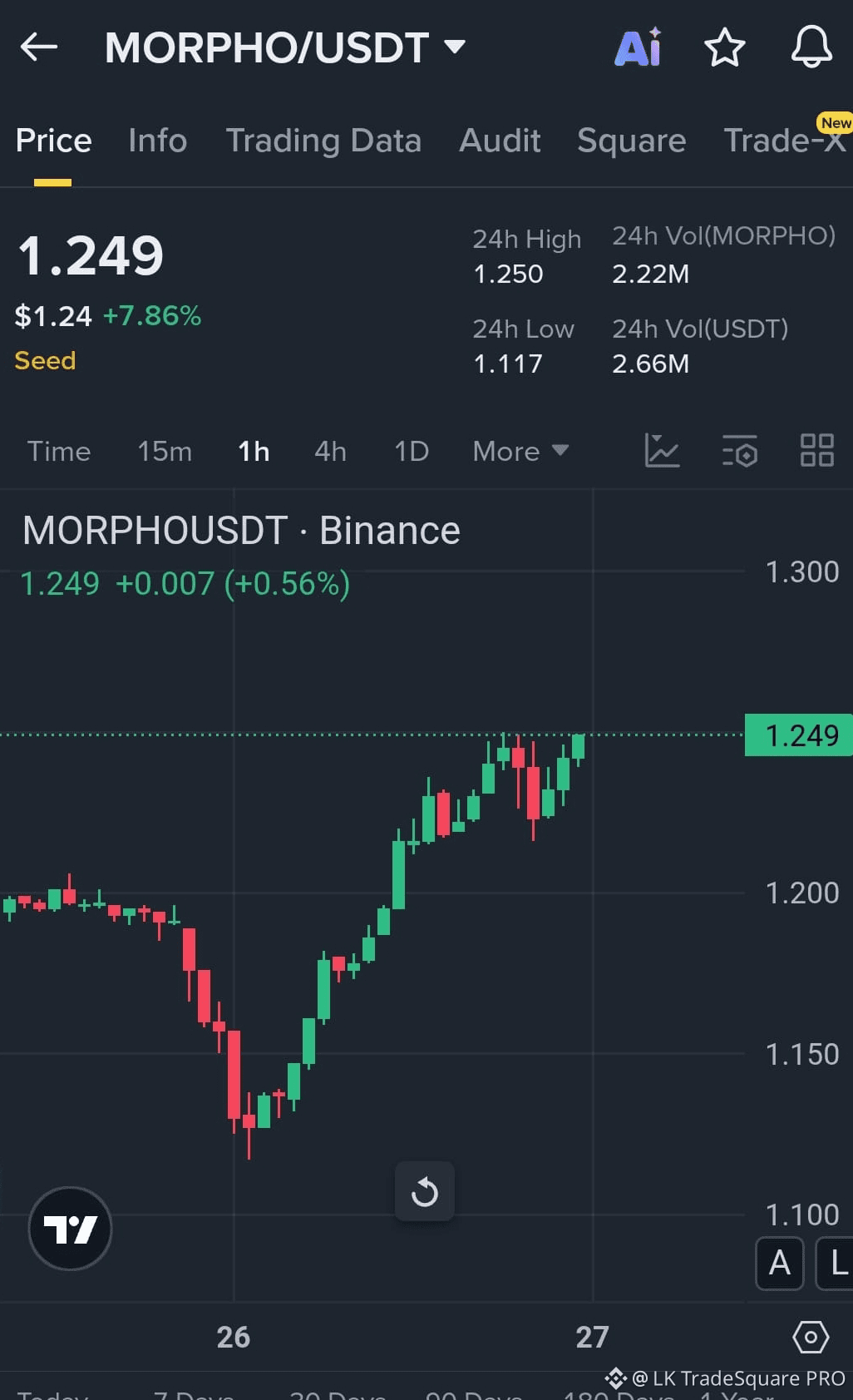This screenshot has width=853, height=1400.
Task: Open the indicator settings icon
Action: pyautogui.click(x=740, y=451)
